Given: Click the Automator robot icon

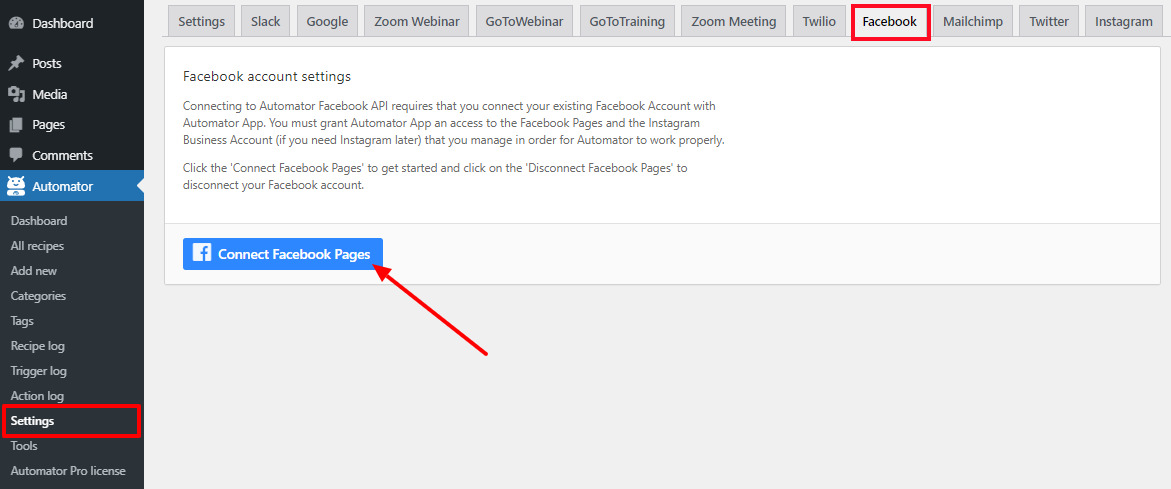Looking at the screenshot, I should click(x=16, y=186).
